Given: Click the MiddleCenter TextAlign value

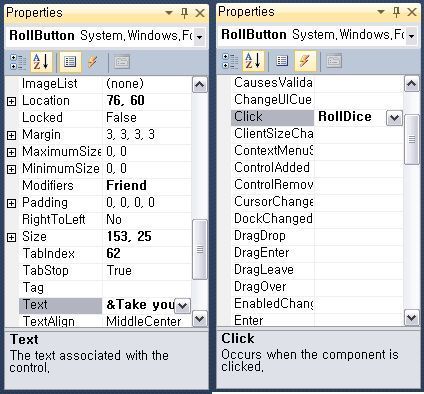Looking at the screenshot, I should [x=144, y=321].
